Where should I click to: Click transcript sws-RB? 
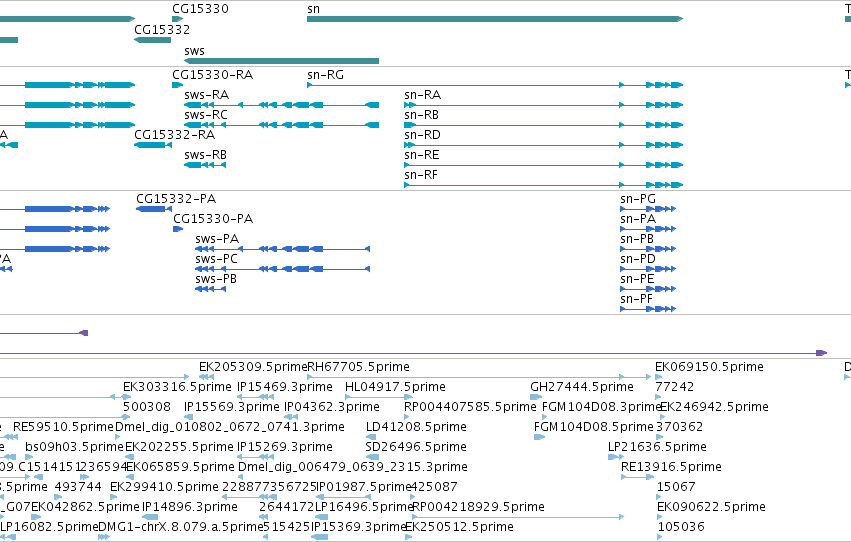205,165
